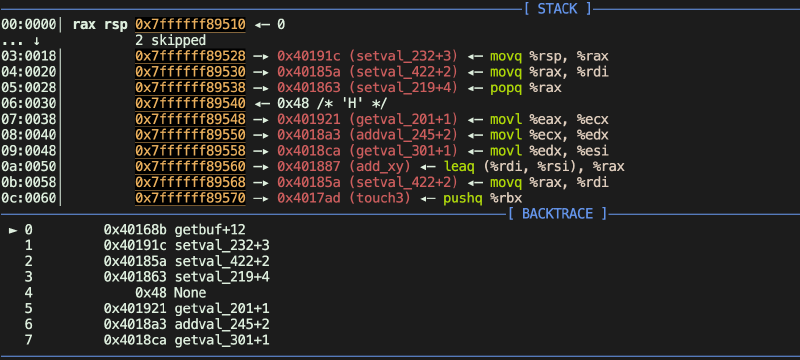Click the value 0x48 /* 'H' */
Viewport: 800px width, 360px height.
tap(332, 104)
